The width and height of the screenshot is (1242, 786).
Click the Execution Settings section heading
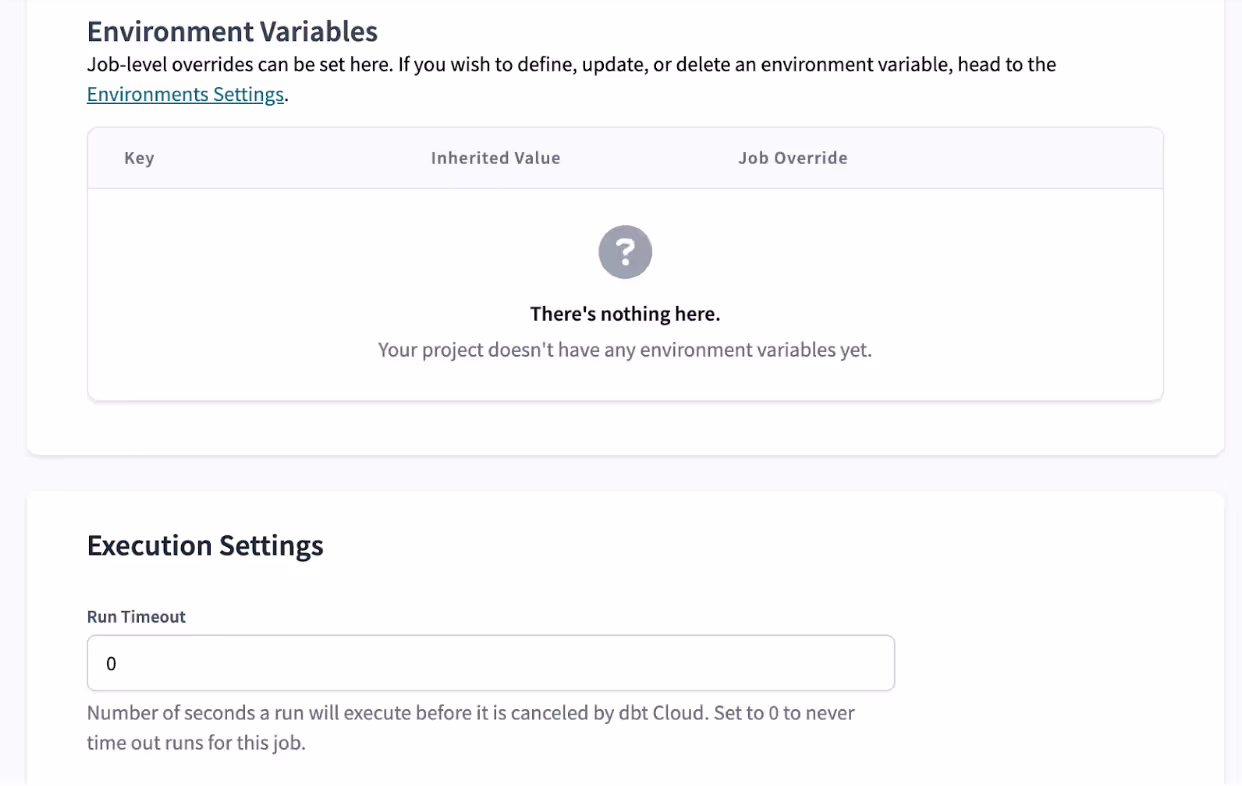(205, 545)
